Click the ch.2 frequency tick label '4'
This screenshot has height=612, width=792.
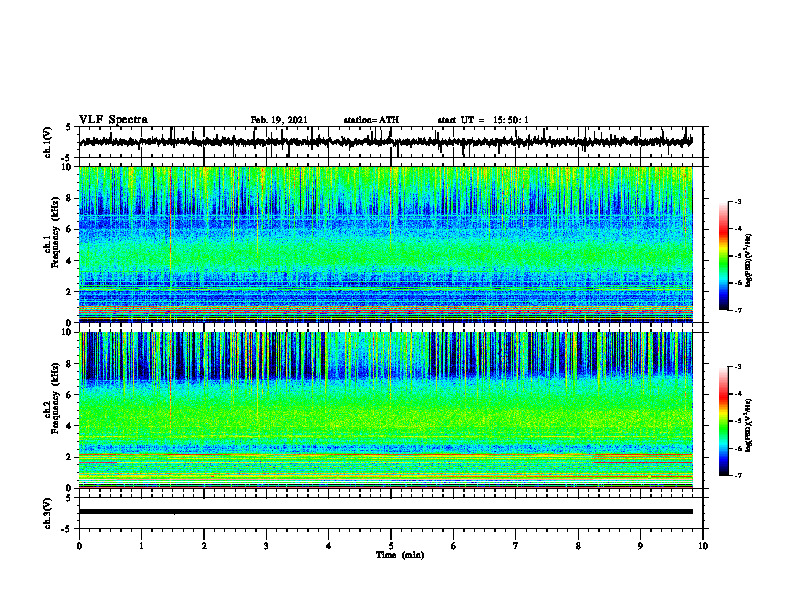(x=70, y=426)
